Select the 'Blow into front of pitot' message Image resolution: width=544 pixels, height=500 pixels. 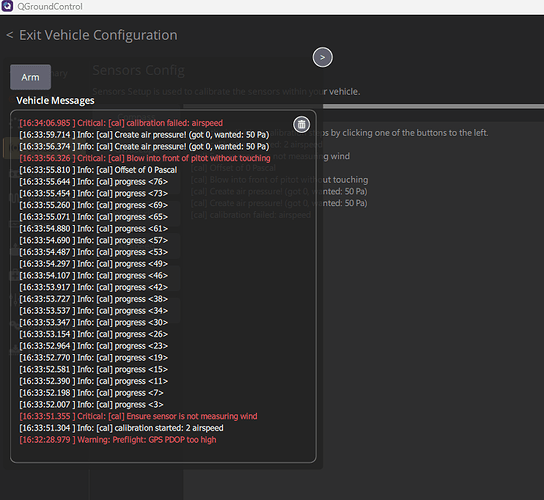click(x=145, y=158)
